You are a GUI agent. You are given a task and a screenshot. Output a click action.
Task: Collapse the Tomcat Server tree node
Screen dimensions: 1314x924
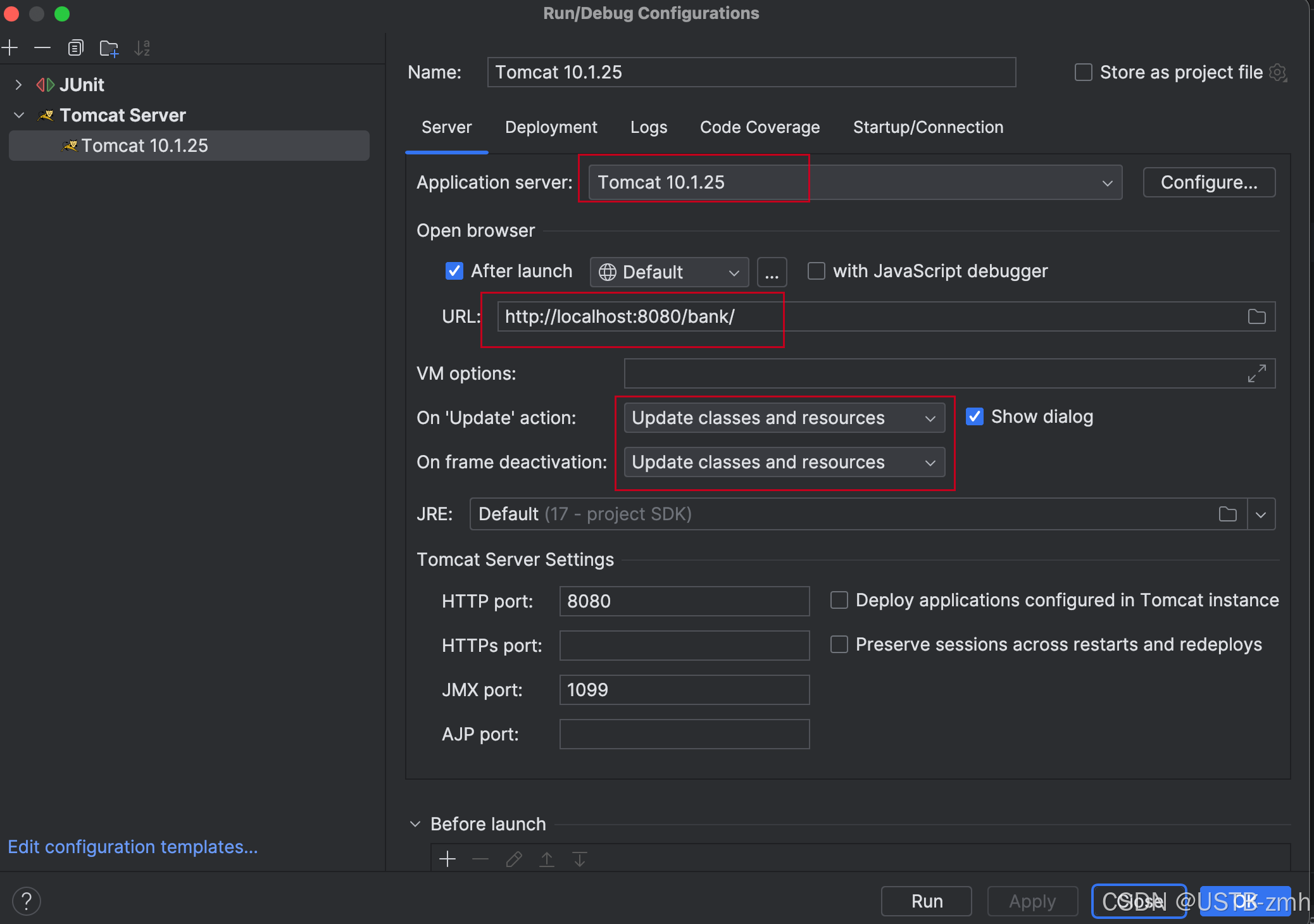pyautogui.click(x=18, y=115)
